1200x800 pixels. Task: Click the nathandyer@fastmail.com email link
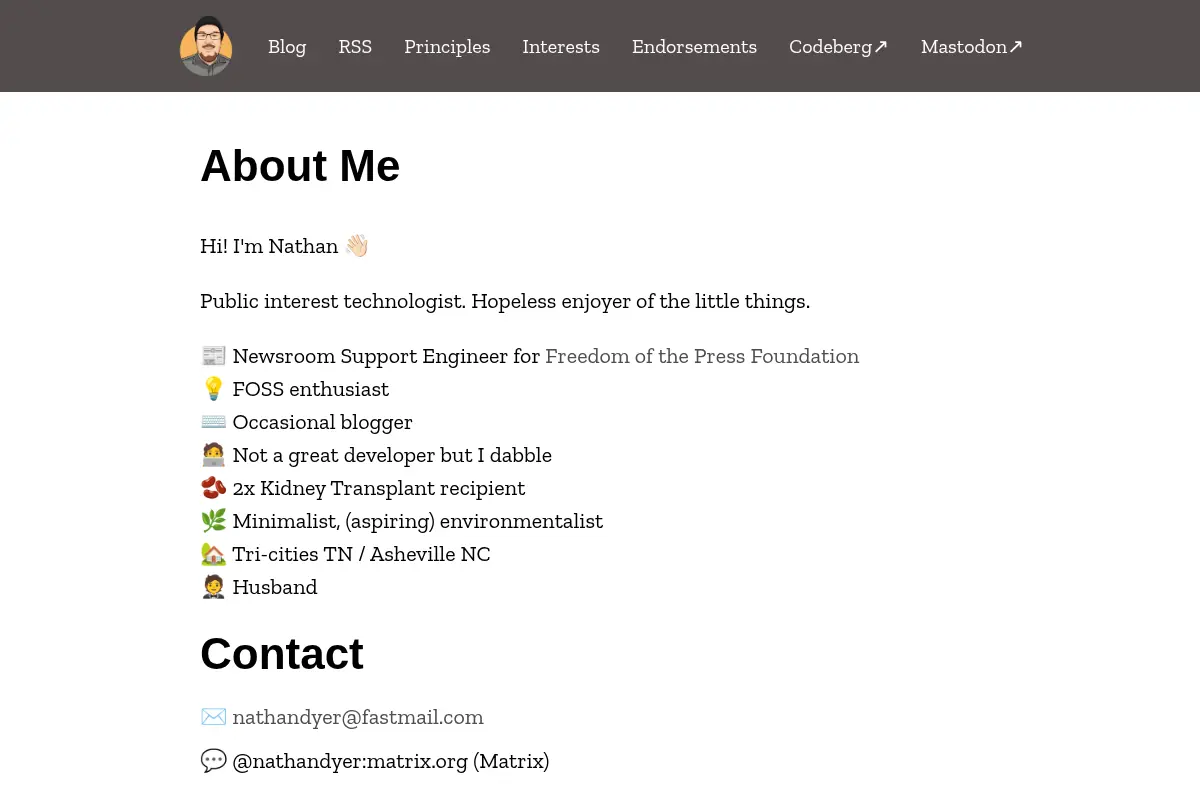[358, 717]
